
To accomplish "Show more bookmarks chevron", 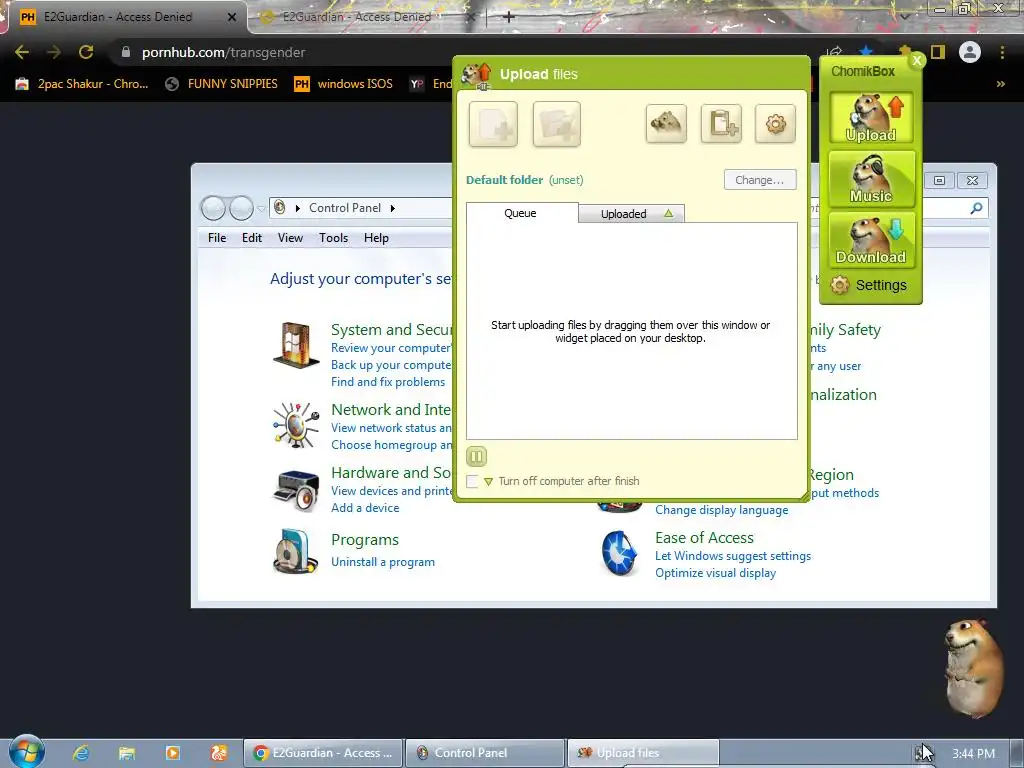I will tap(1000, 84).
